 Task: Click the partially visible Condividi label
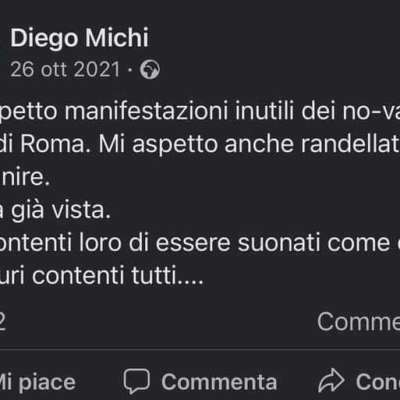coord(378,382)
